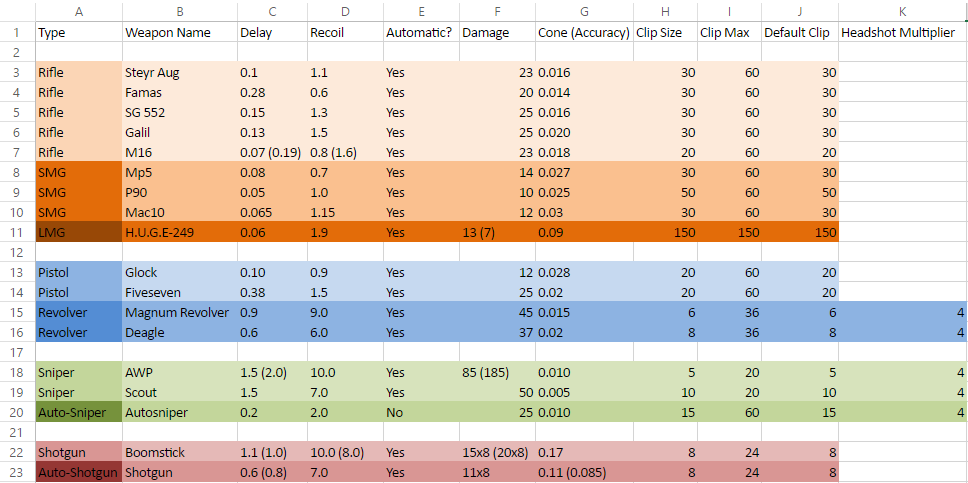Click the '0.07 (0.19)' delay cell

click(x=272, y=153)
